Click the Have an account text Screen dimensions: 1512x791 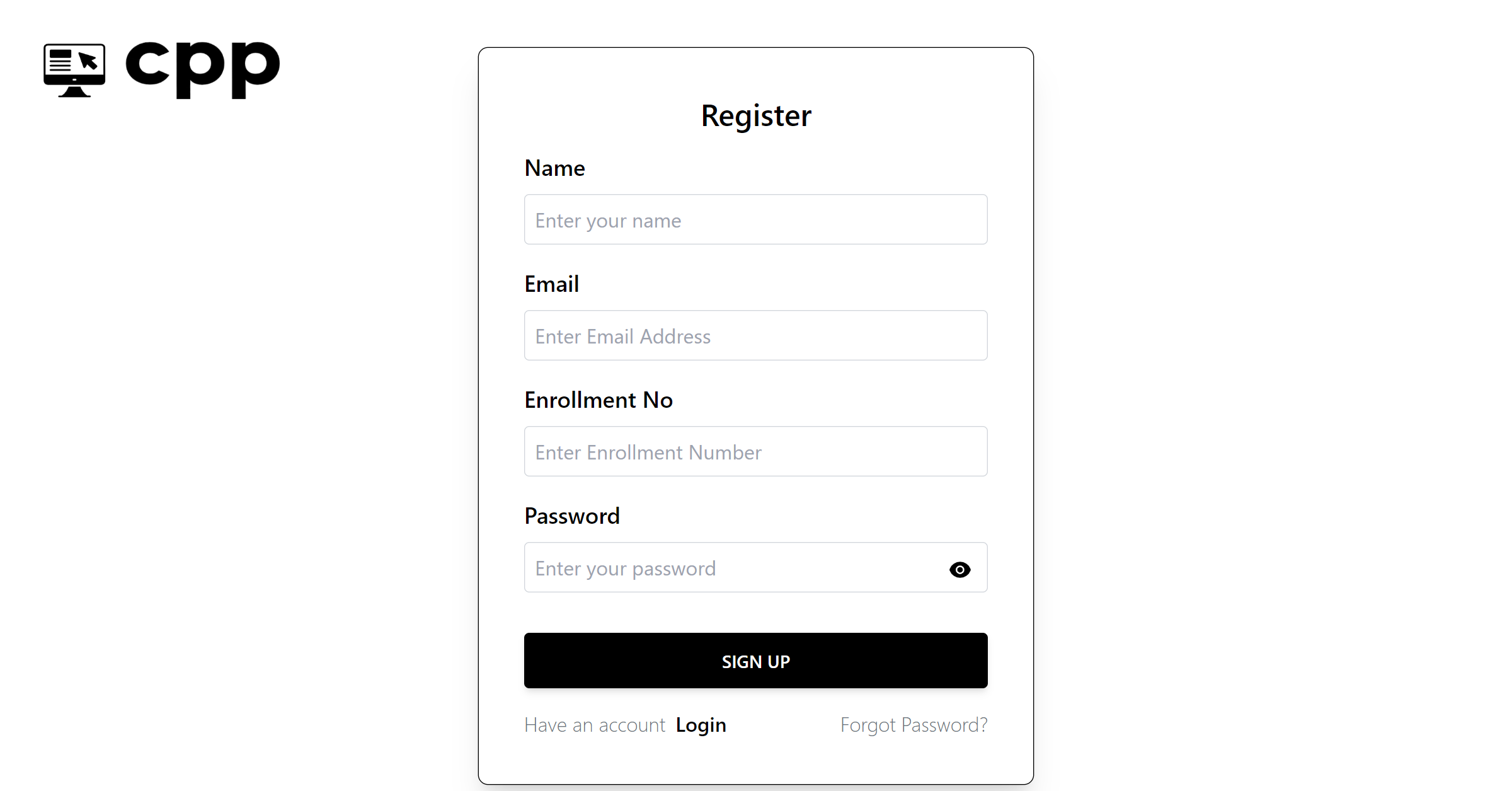[x=595, y=725]
